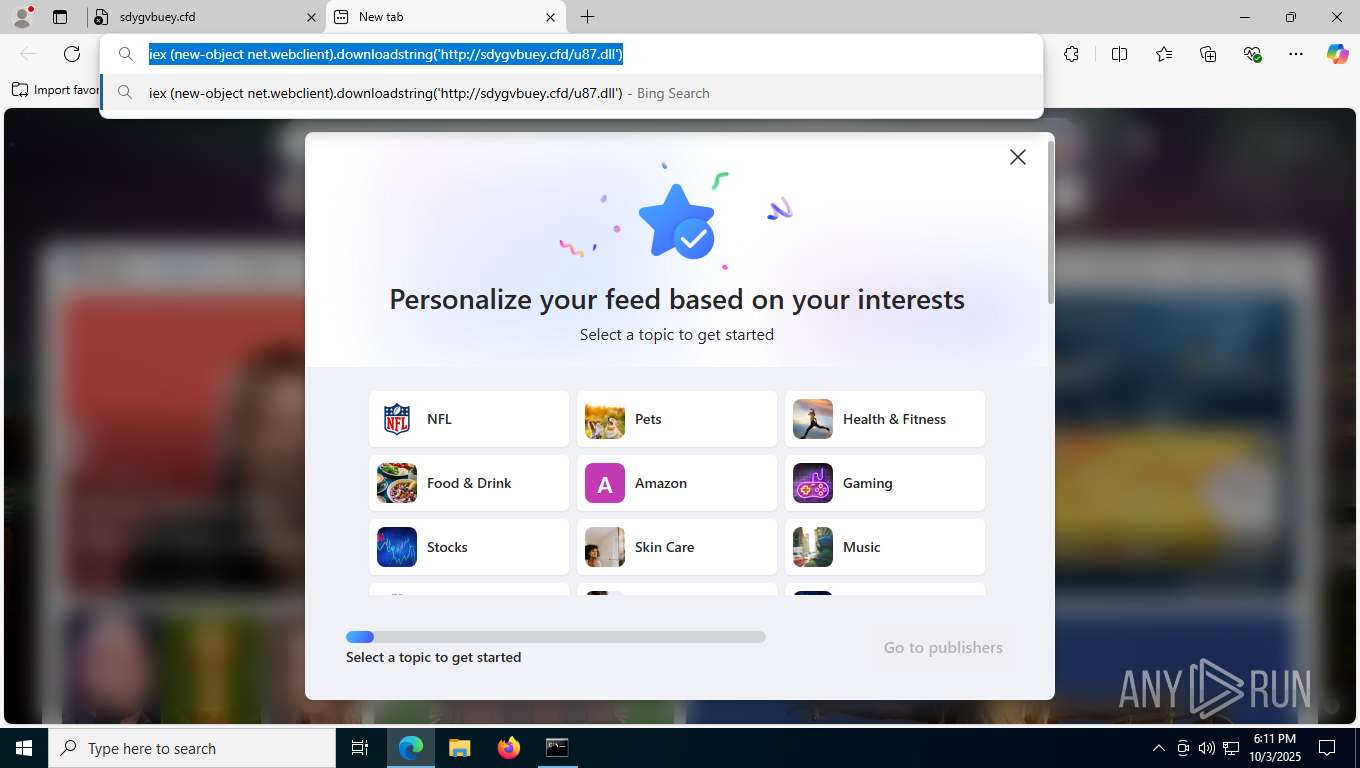Open Settings and more ellipsis

pos(1296,54)
